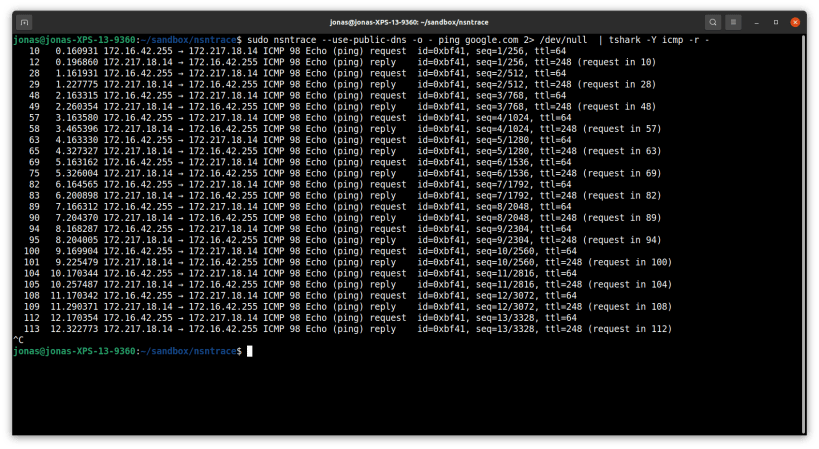Image resolution: width=819 pixels, height=449 pixels.
Task: Click packet 101 reply line
Action: coord(348,263)
